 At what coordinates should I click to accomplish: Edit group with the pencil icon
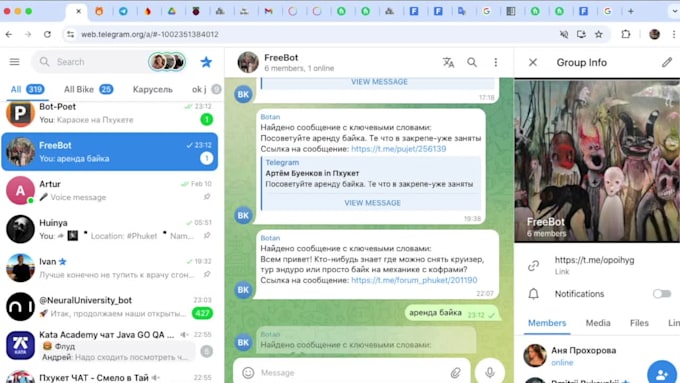point(667,62)
